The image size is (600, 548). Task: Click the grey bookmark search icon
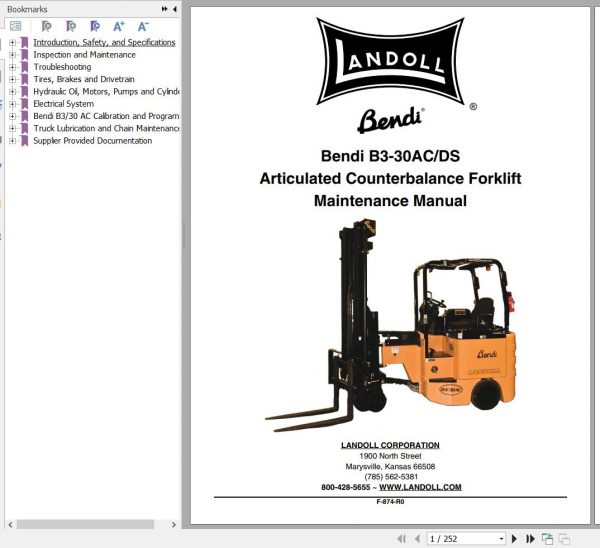tap(46, 26)
